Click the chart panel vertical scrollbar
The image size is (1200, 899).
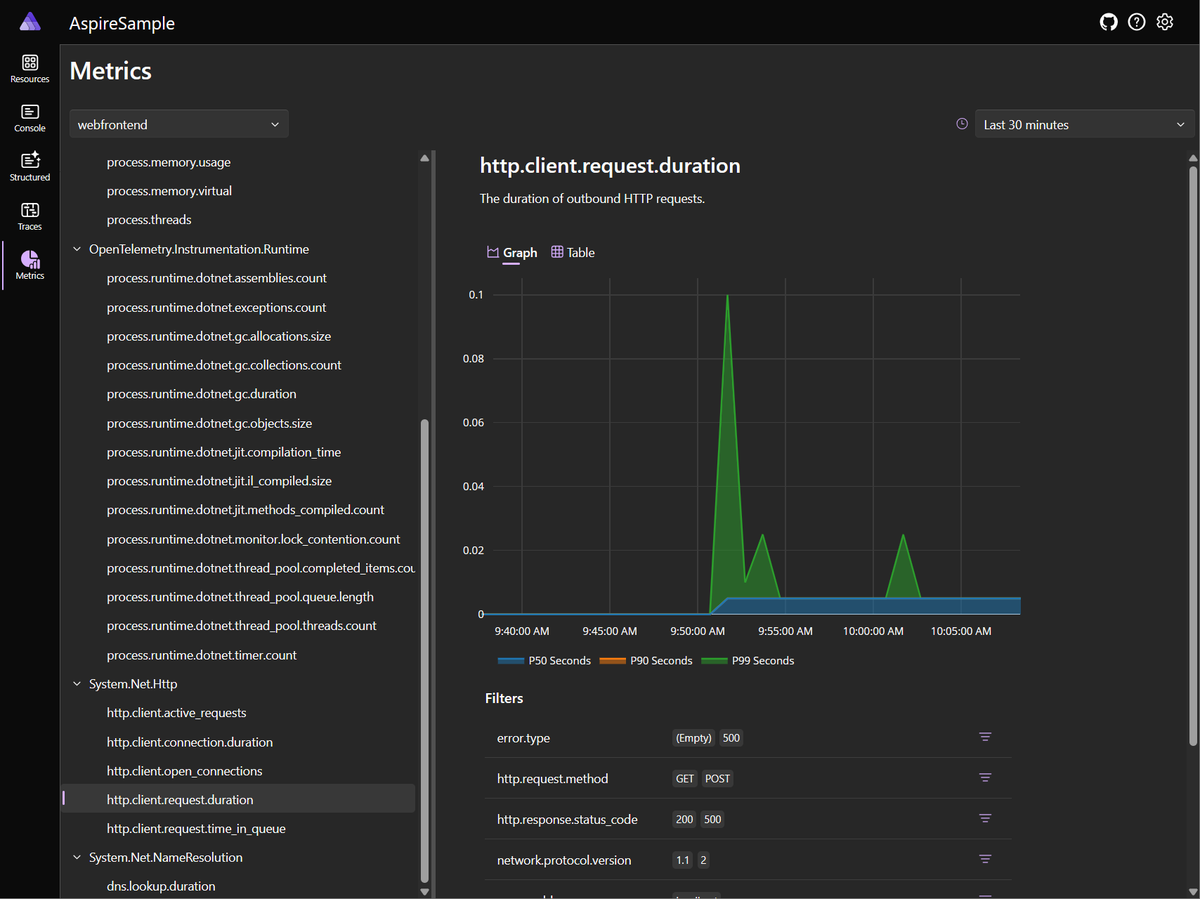(x=1192, y=455)
